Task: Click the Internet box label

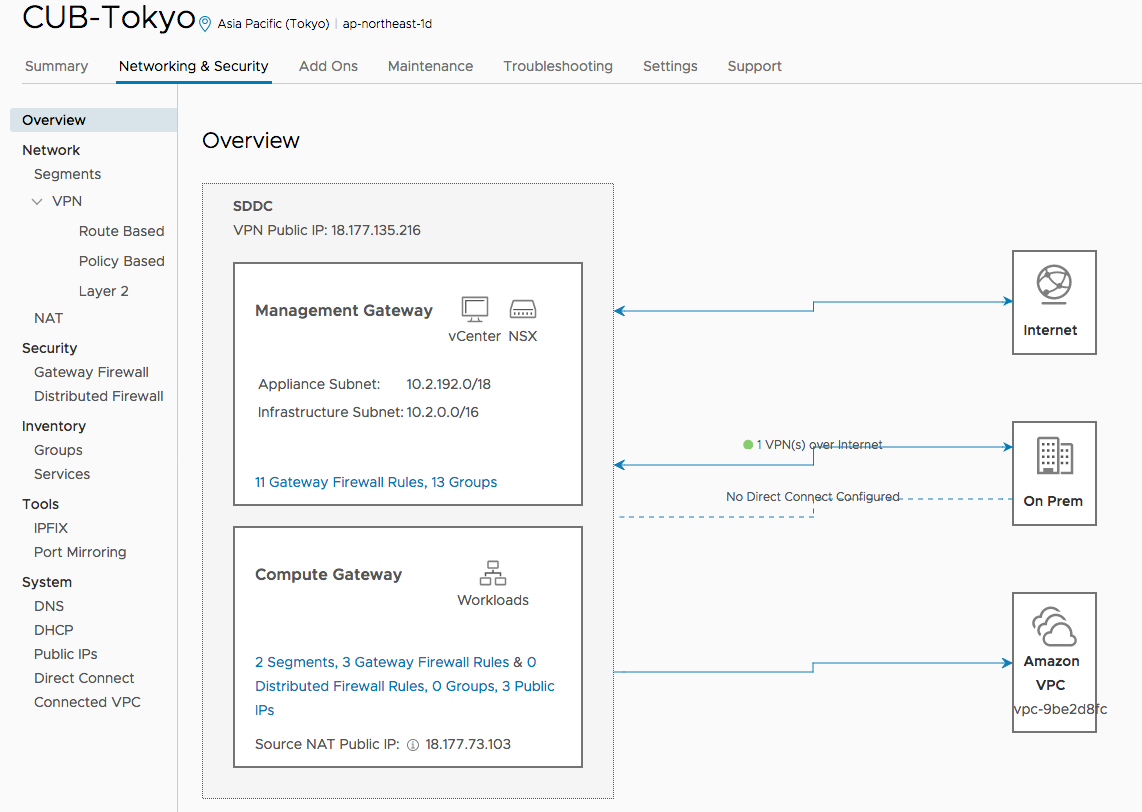Action: coord(1050,331)
